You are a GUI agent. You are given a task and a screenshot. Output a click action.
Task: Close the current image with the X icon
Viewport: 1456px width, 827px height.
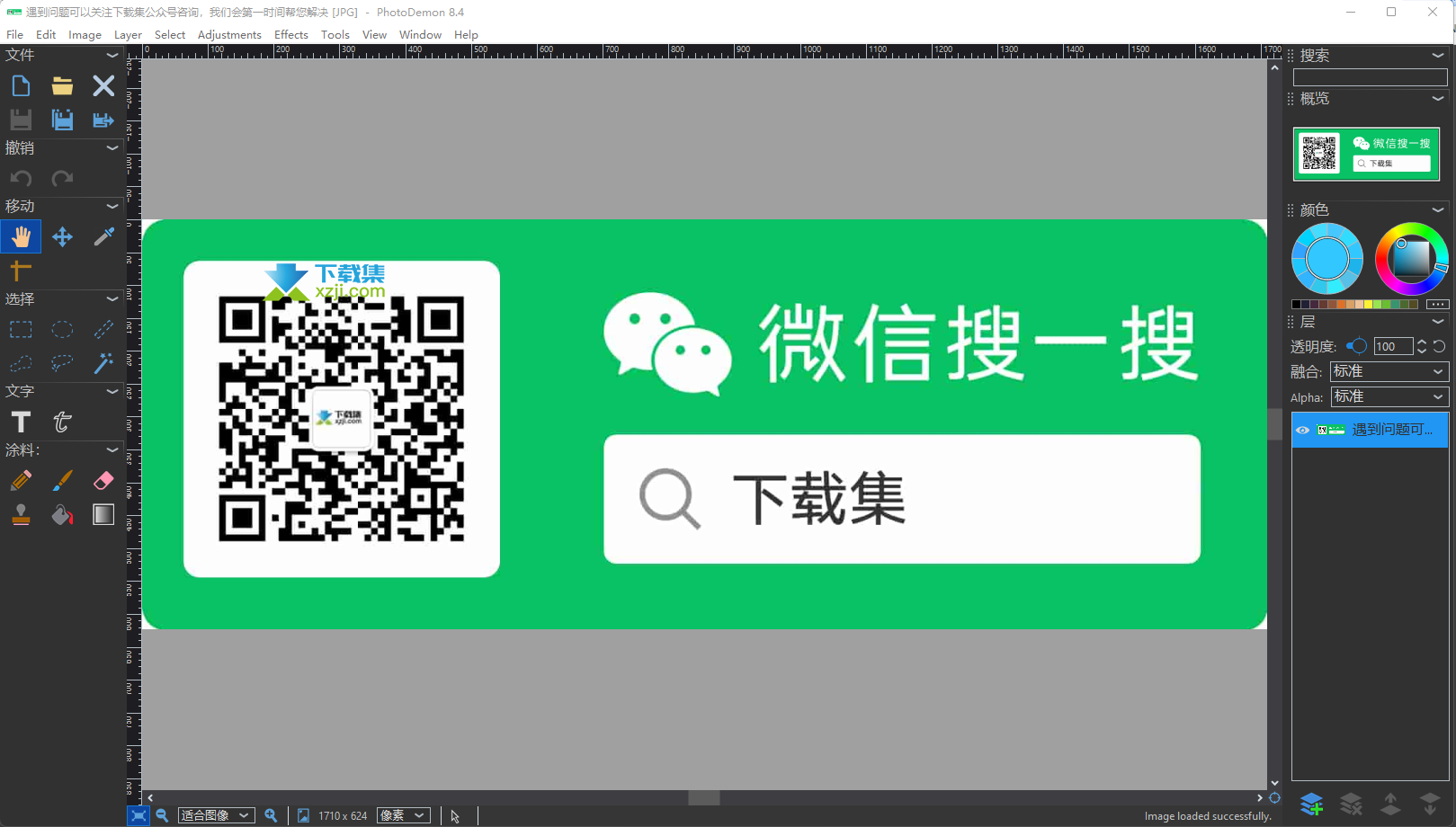point(103,85)
